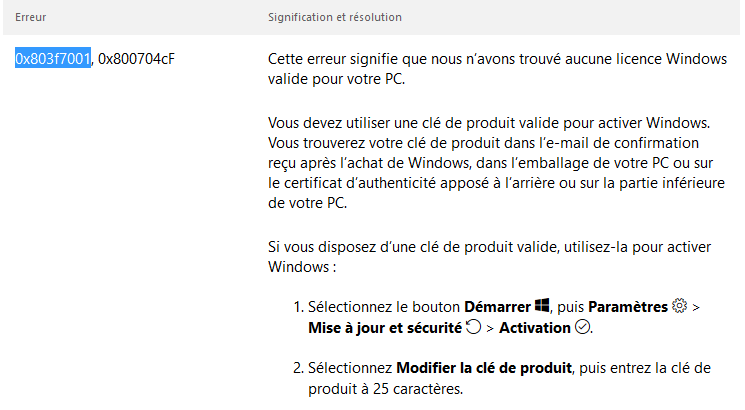Screen dimensions: 745x410
Task: Click the error code 0x800704cF
Action: (x=136, y=59)
